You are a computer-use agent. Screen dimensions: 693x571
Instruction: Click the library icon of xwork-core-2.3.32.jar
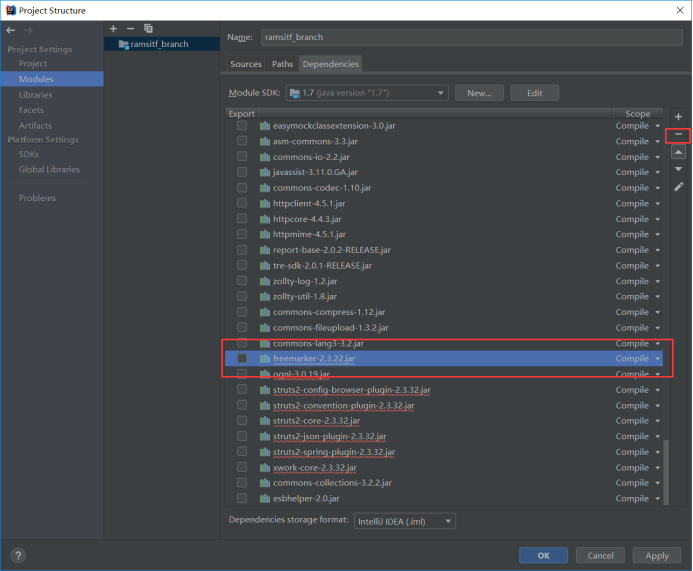pyautogui.click(x=265, y=468)
